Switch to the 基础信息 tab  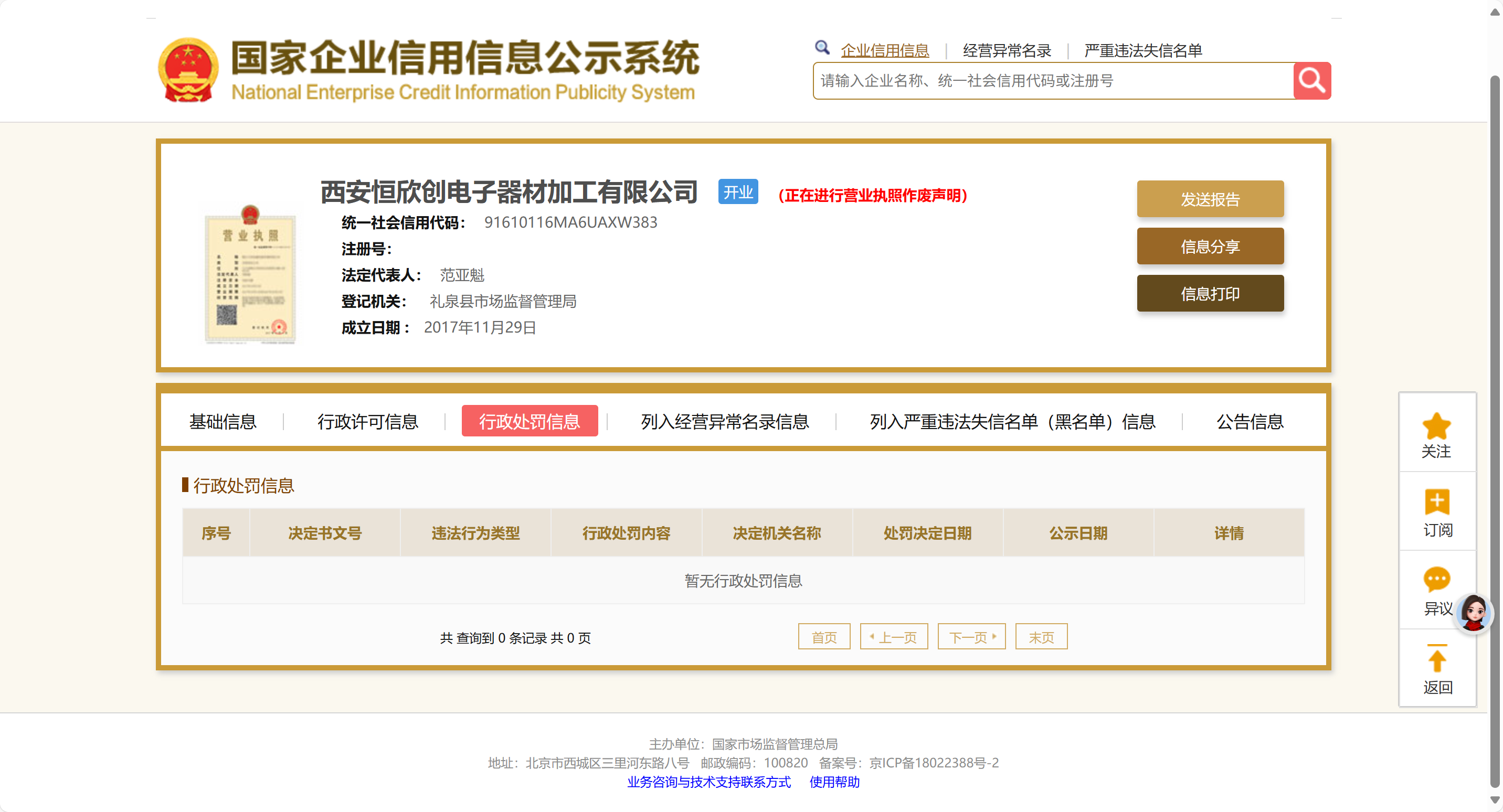[x=223, y=421]
